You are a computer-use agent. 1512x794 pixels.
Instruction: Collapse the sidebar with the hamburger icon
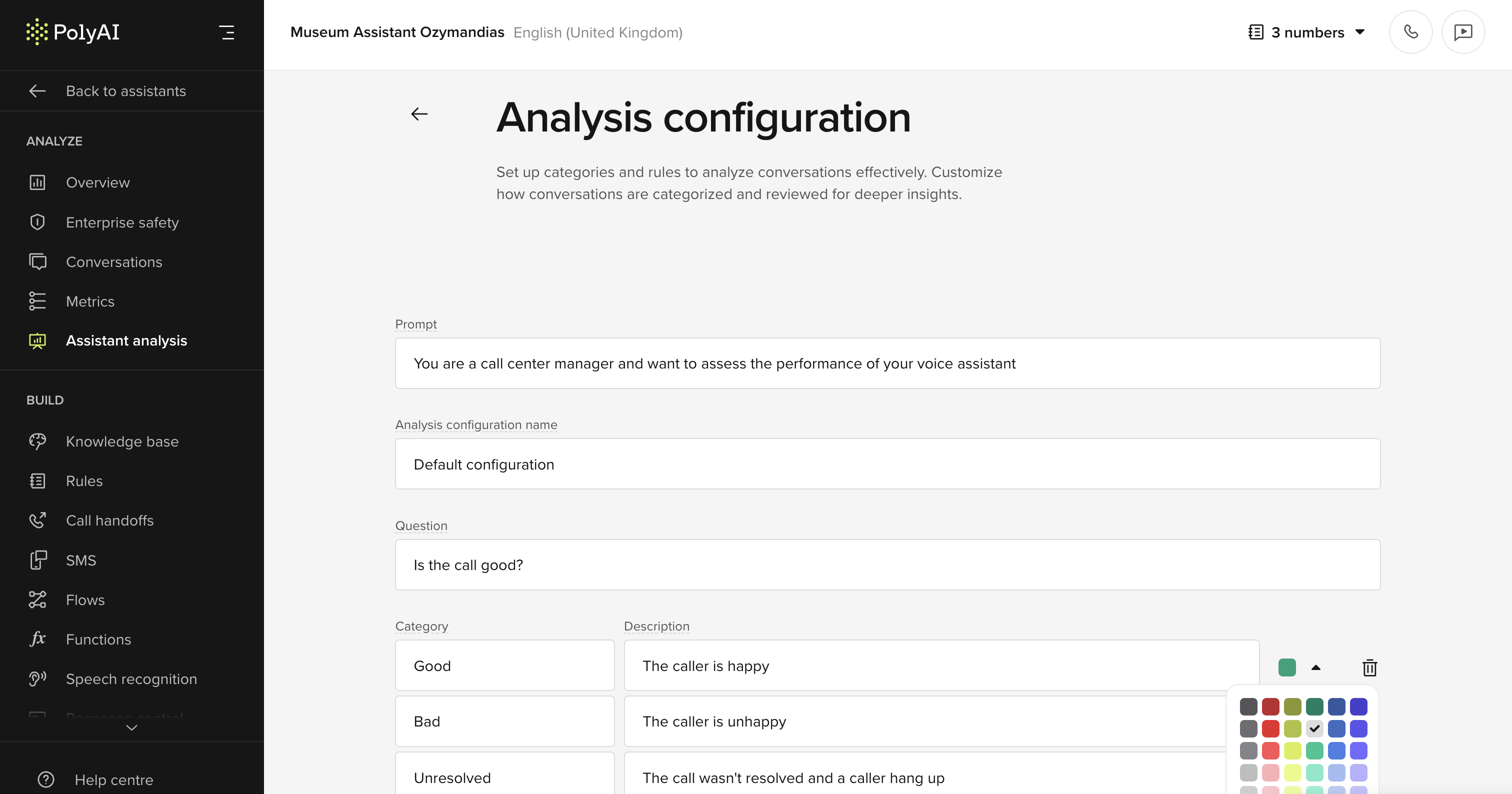tap(227, 32)
